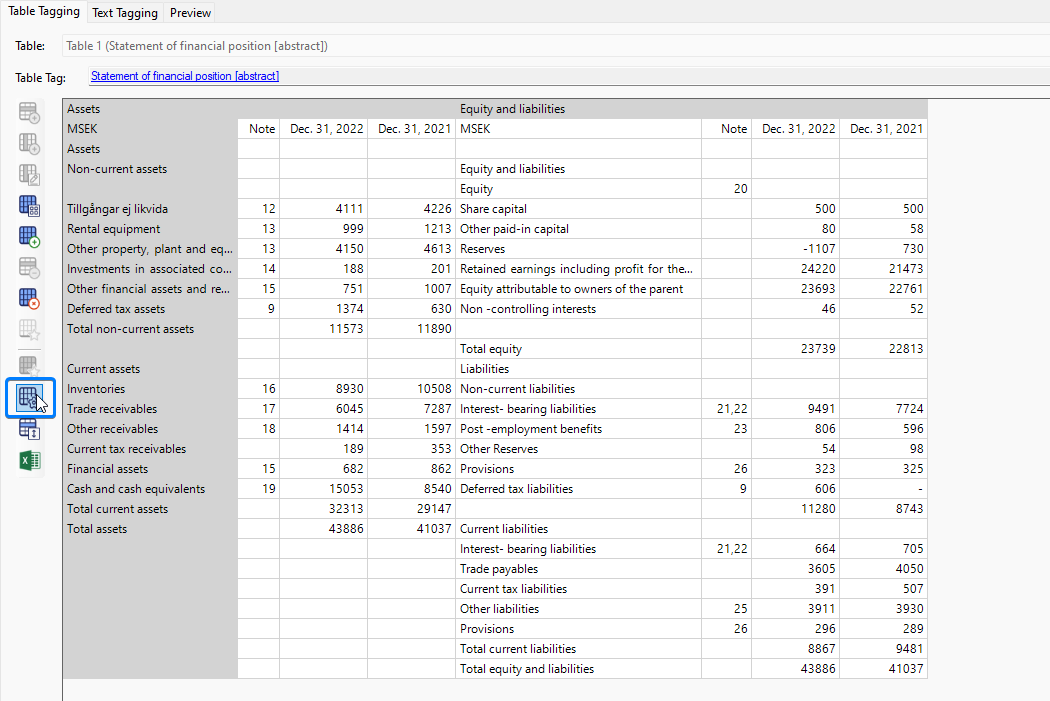Select the 'Total assets' cell

(x=151, y=530)
